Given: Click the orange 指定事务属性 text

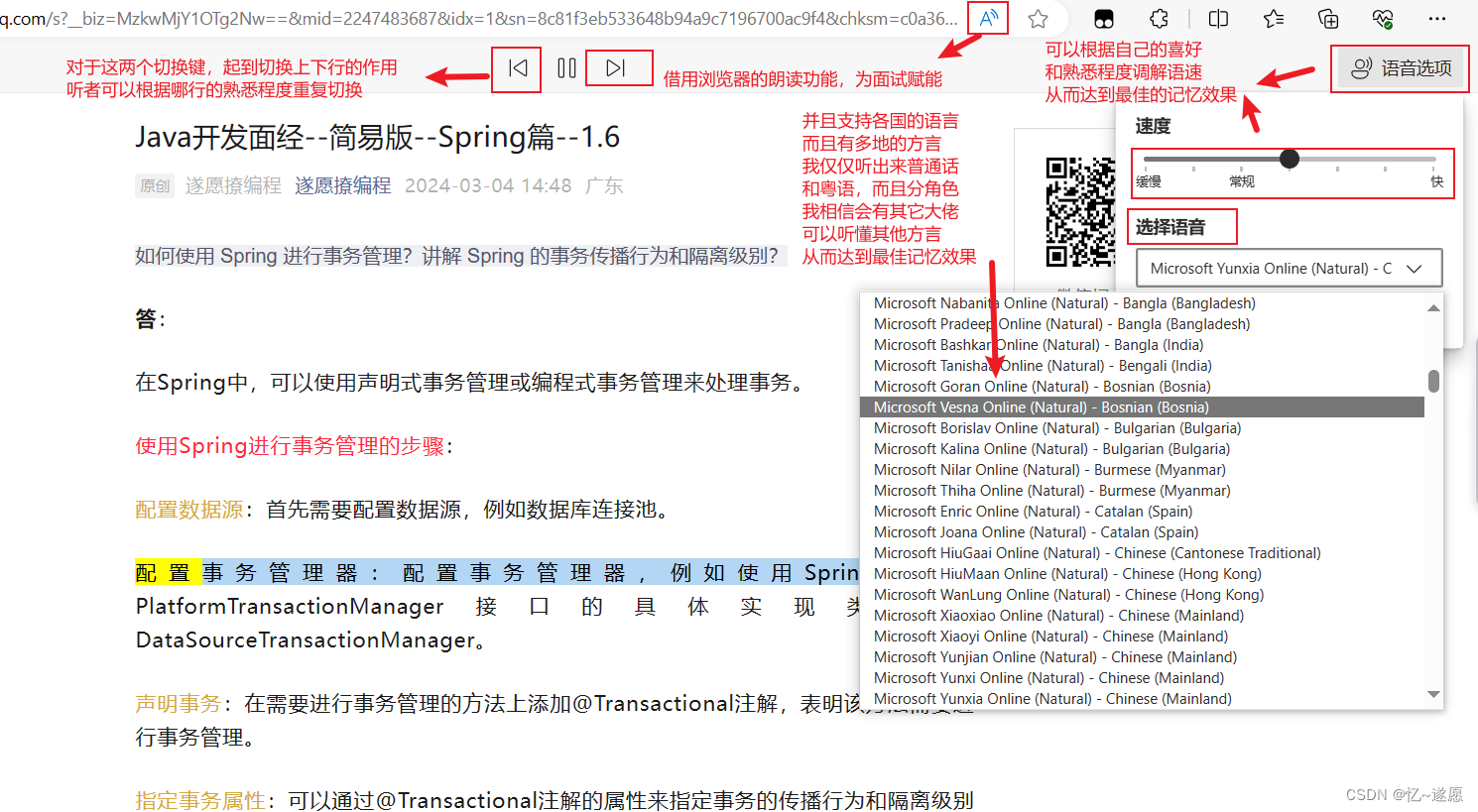Looking at the screenshot, I should click(x=200, y=800).
